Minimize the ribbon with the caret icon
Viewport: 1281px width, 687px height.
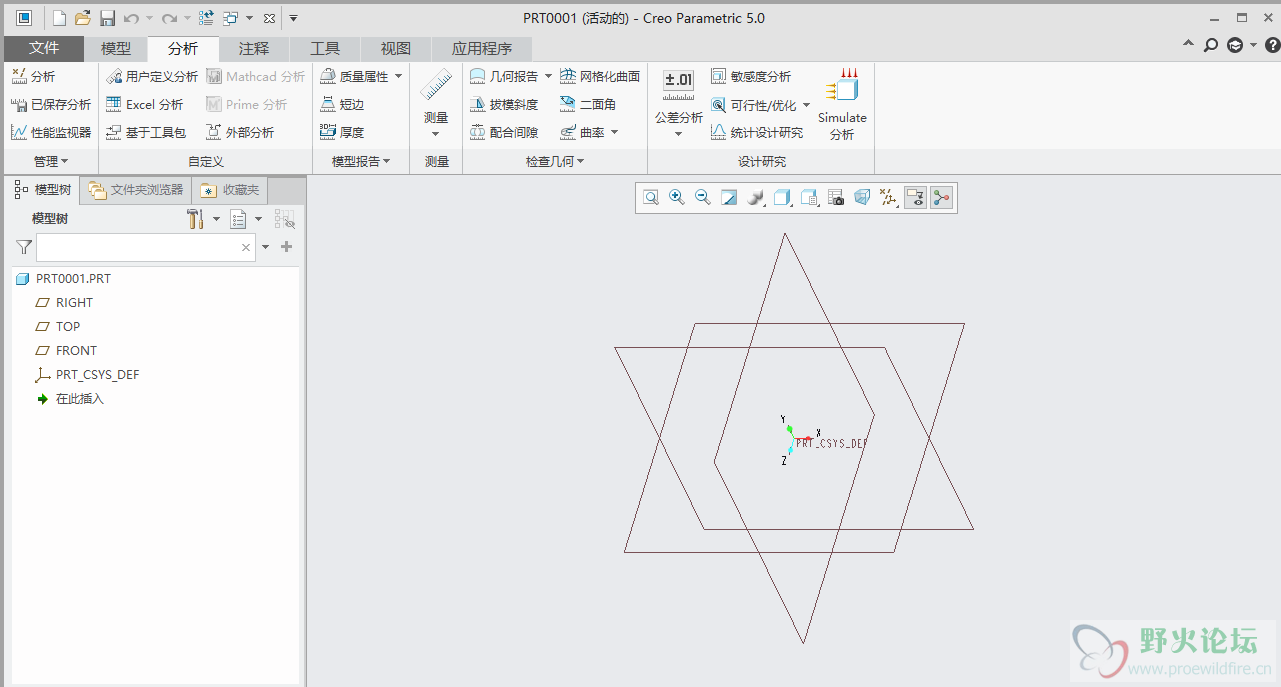coord(1188,45)
